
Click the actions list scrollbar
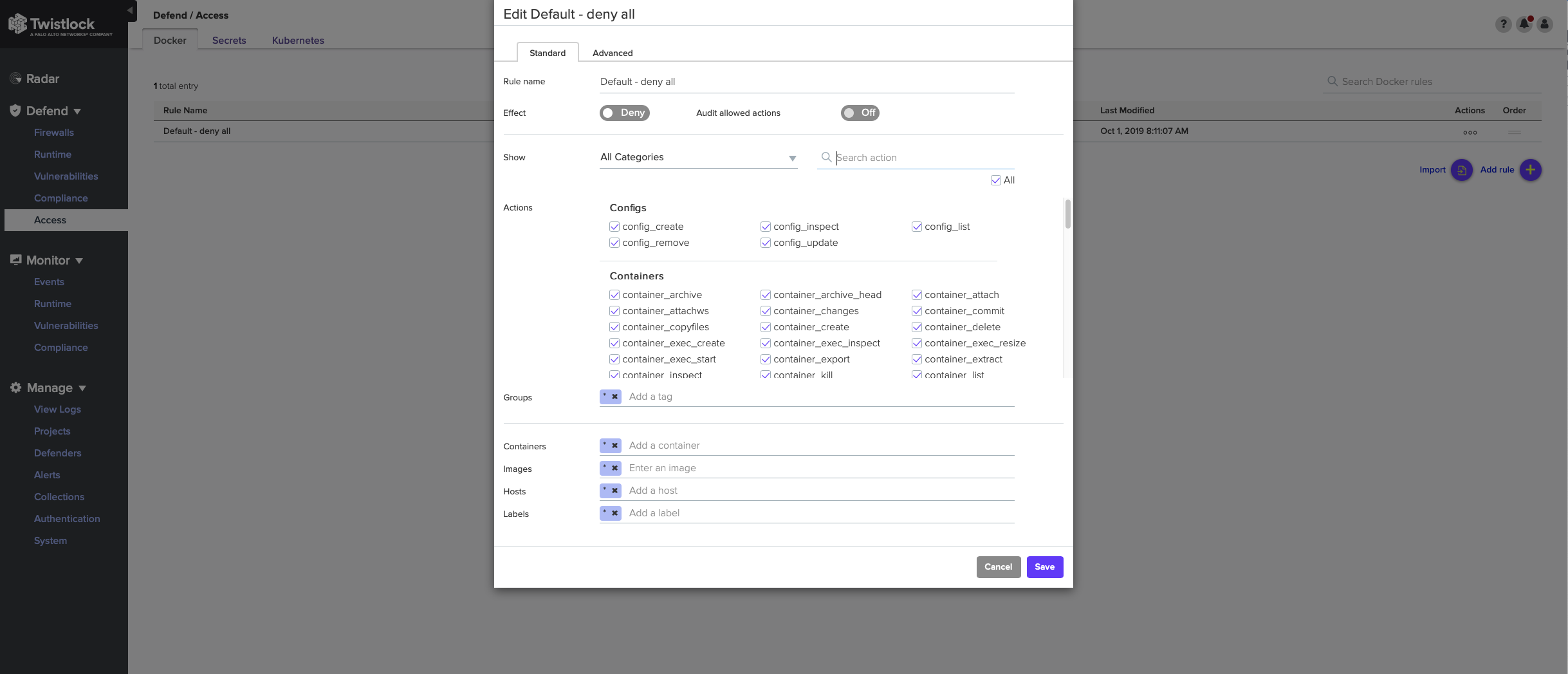[1067, 214]
